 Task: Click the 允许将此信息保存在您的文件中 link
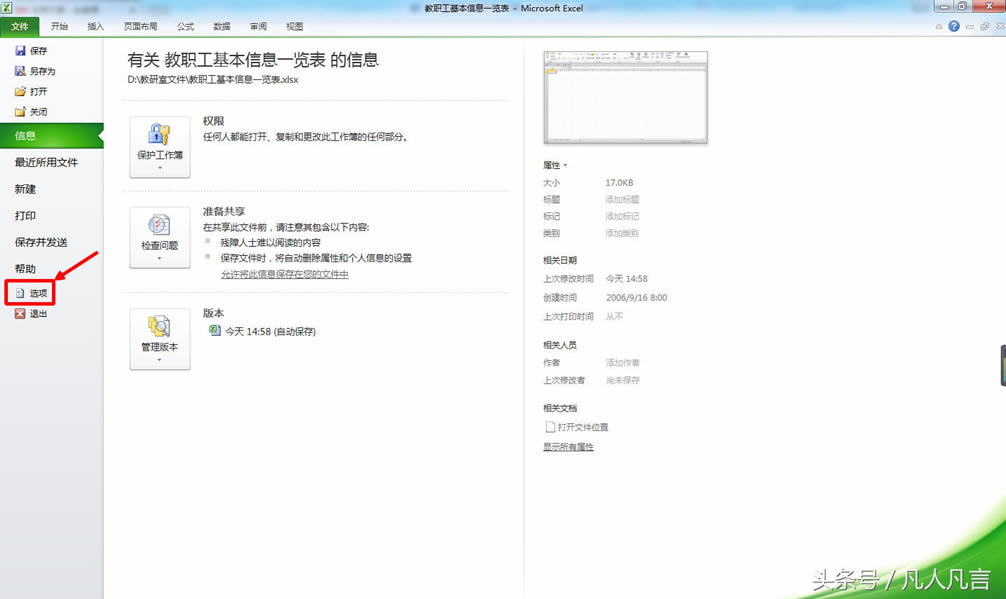coord(284,274)
